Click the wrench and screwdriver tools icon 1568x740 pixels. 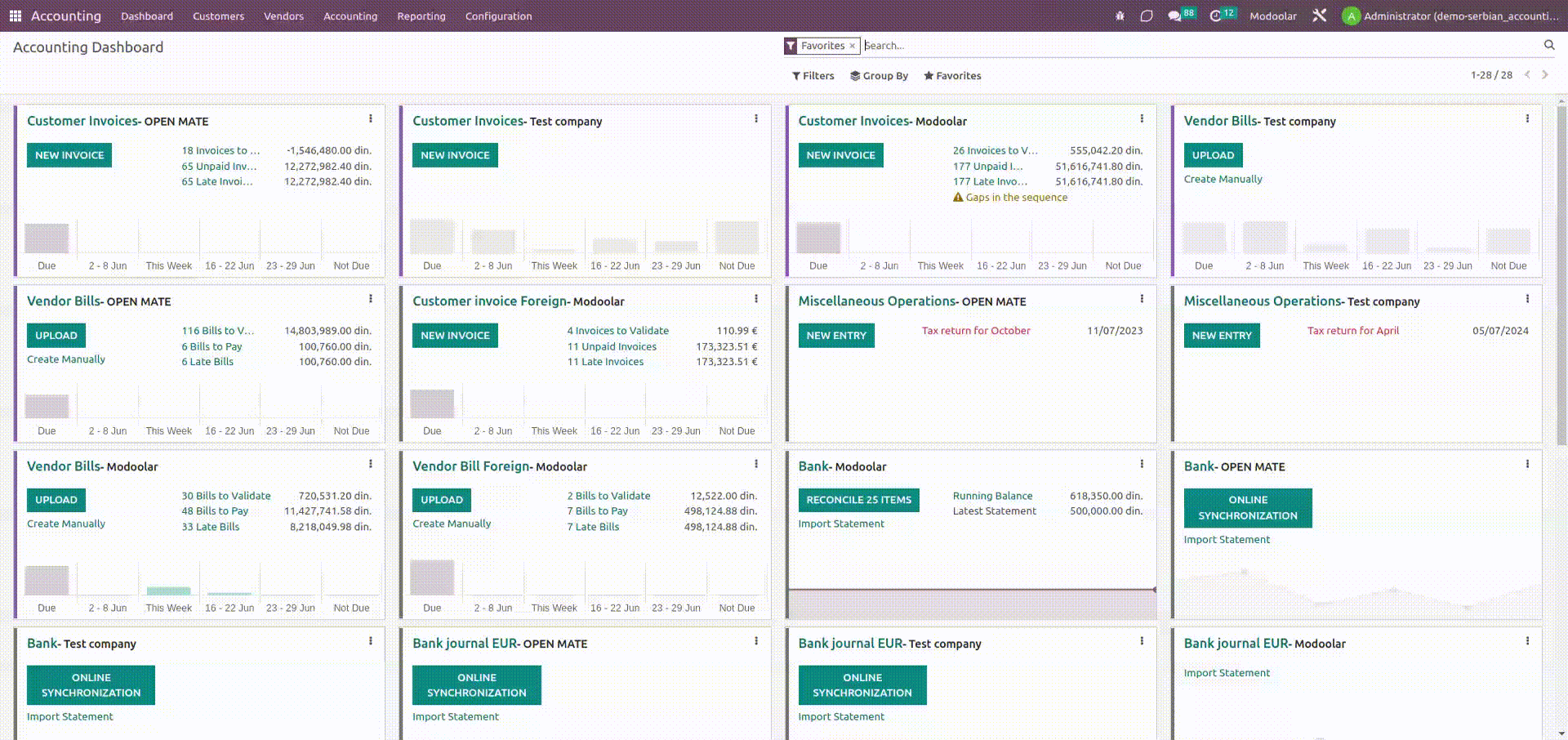1319,16
